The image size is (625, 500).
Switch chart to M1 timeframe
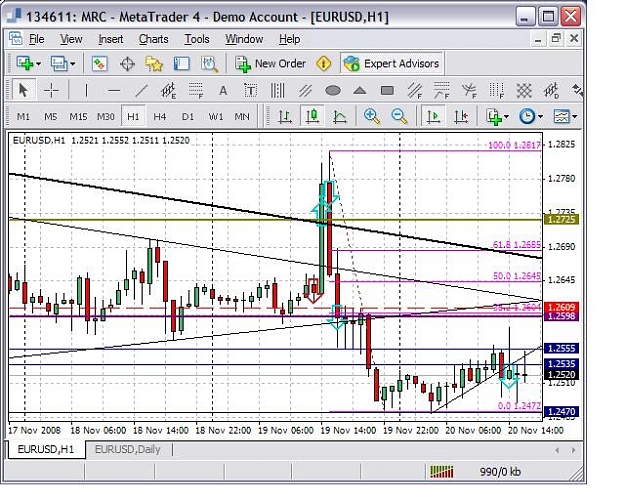point(23,117)
